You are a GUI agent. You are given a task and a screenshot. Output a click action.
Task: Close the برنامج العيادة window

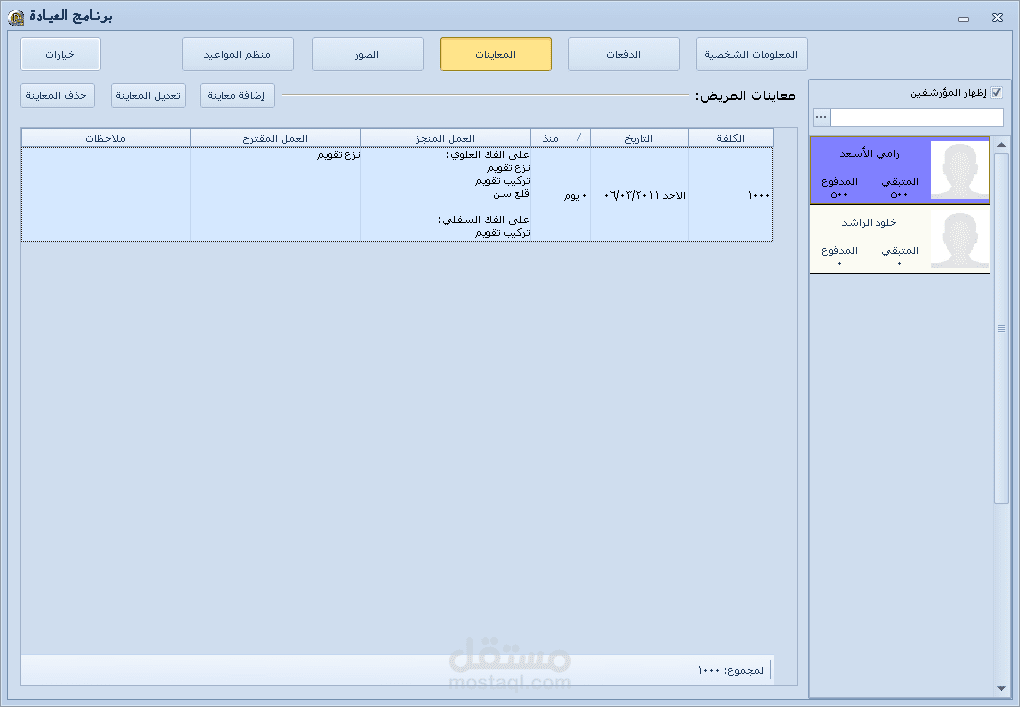tap(997, 18)
